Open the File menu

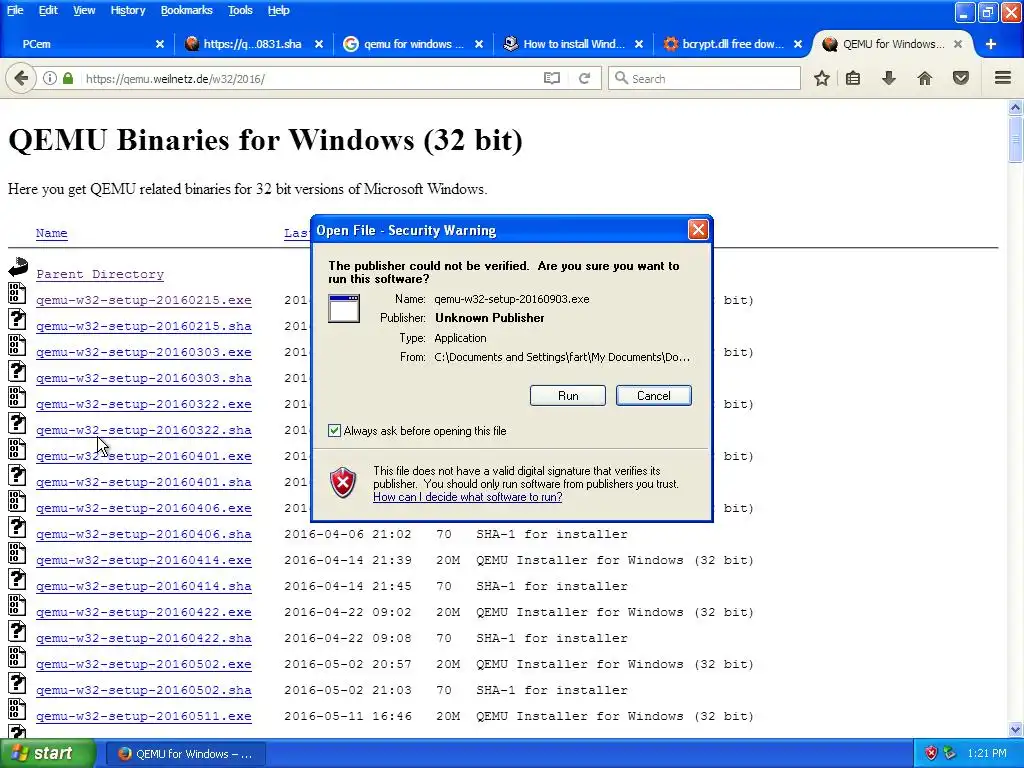coord(15,10)
